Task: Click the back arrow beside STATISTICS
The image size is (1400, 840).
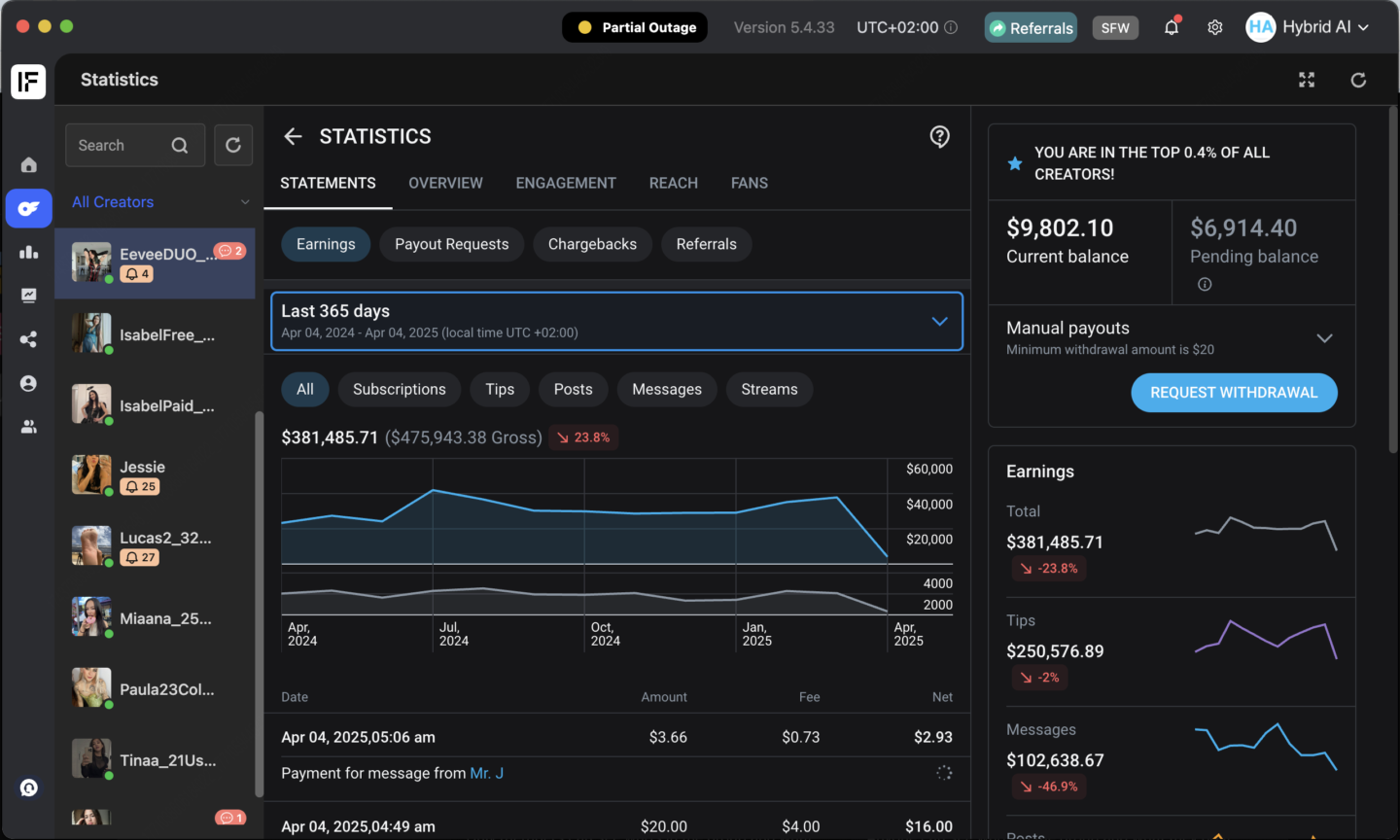Action: (293, 137)
